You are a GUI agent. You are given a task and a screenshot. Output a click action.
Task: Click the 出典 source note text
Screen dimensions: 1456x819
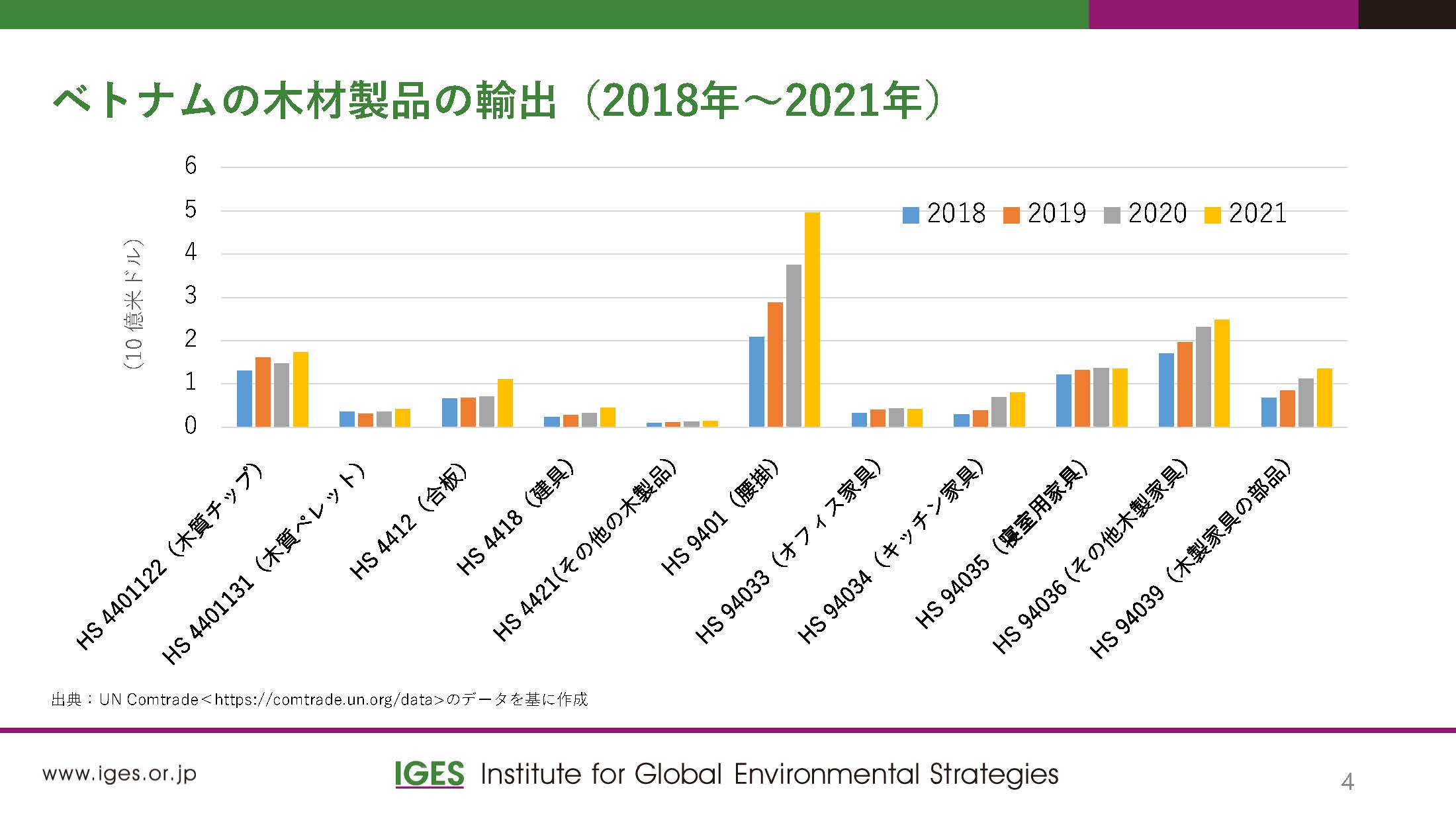(319, 699)
